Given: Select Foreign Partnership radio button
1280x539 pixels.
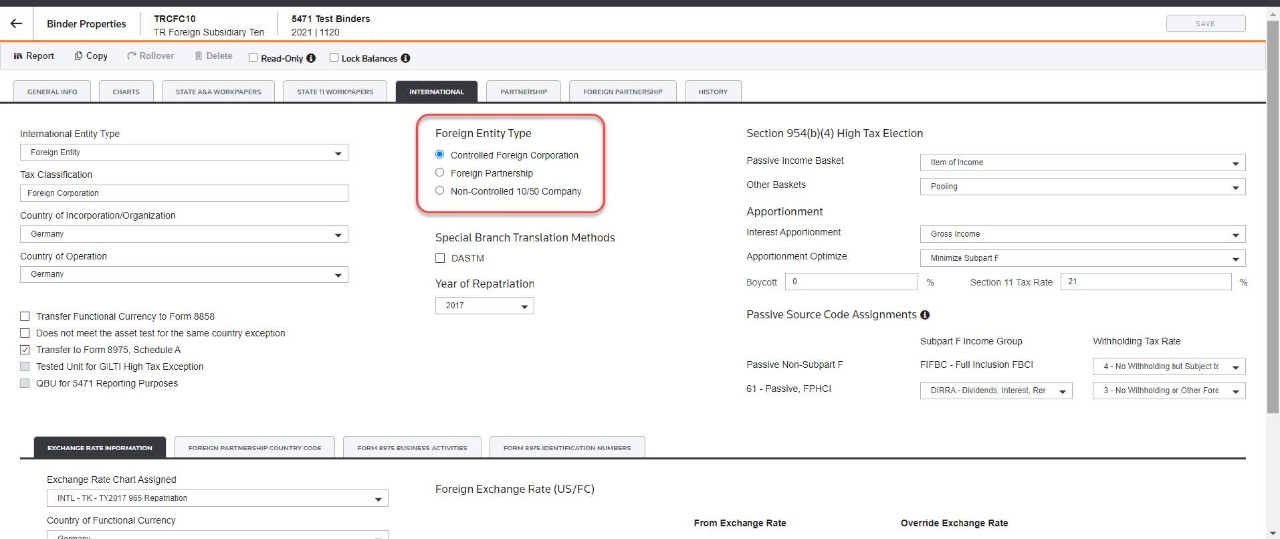Looking at the screenshot, I should click(x=440, y=173).
